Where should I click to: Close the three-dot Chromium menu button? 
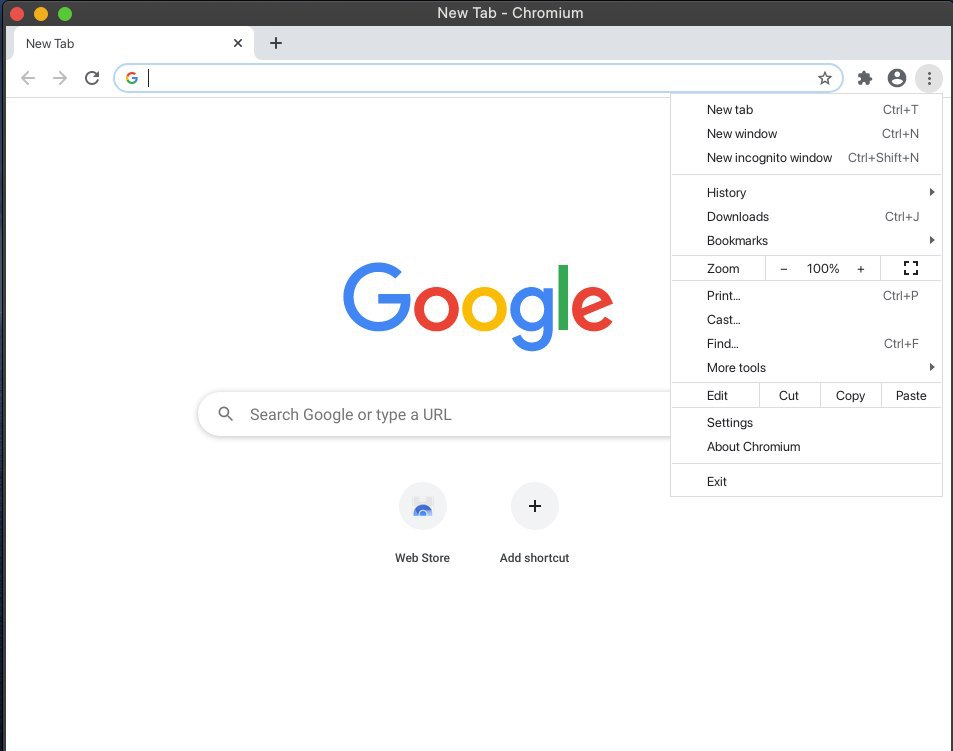929,78
